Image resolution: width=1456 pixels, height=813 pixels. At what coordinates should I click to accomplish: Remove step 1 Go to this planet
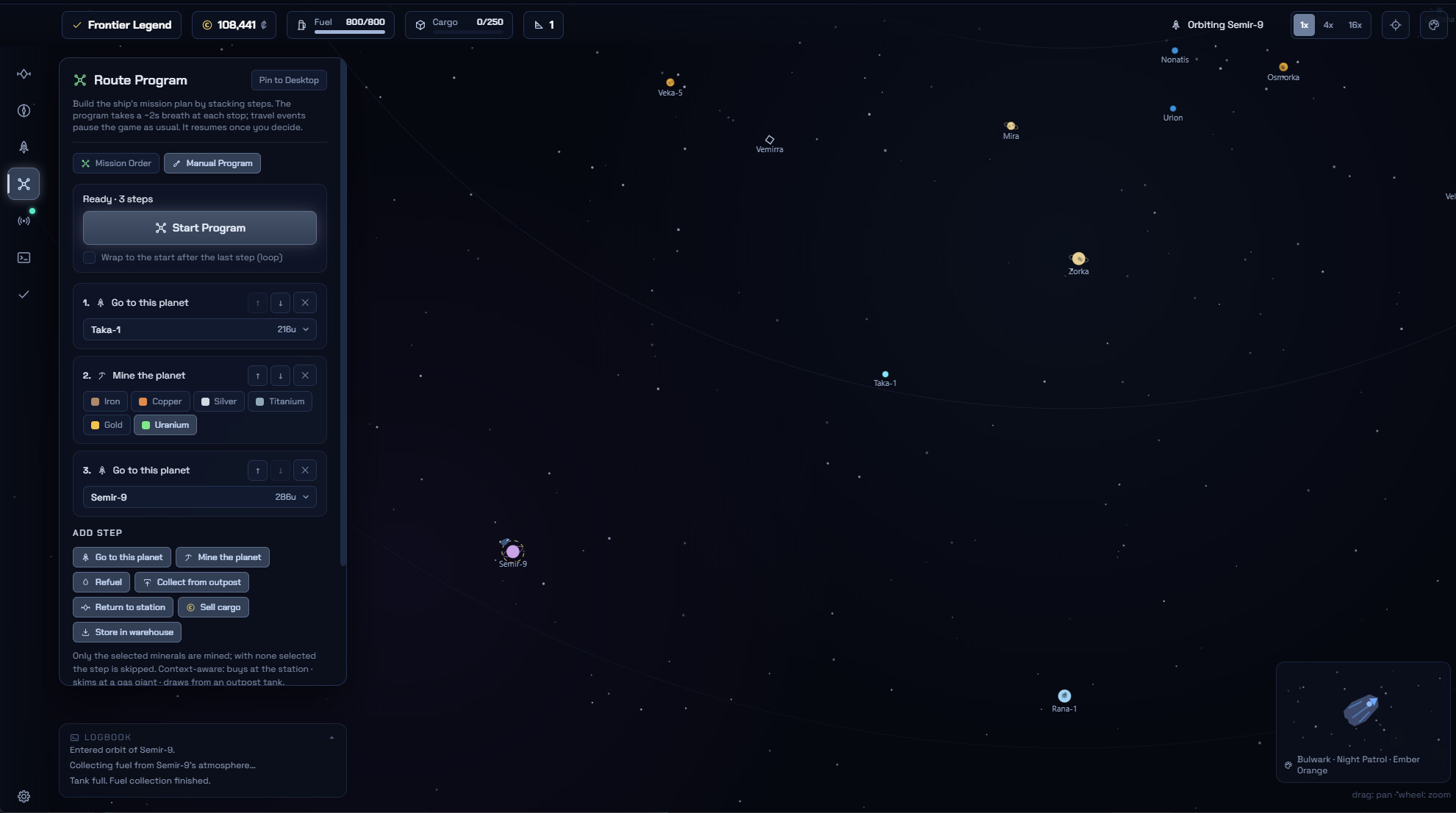[x=305, y=303]
